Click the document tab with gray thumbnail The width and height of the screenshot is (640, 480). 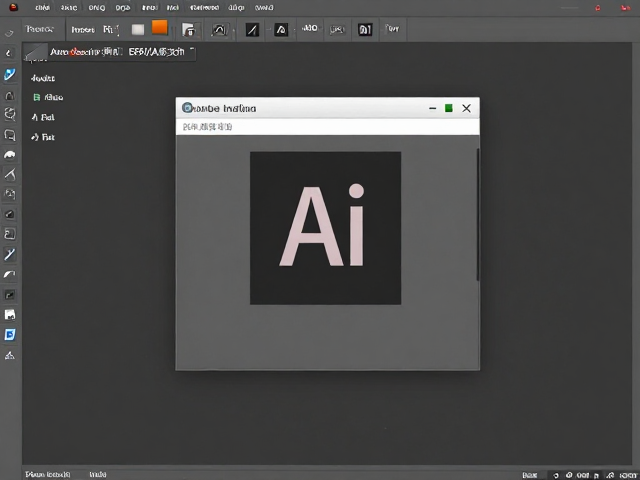click(x=109, y=52)
